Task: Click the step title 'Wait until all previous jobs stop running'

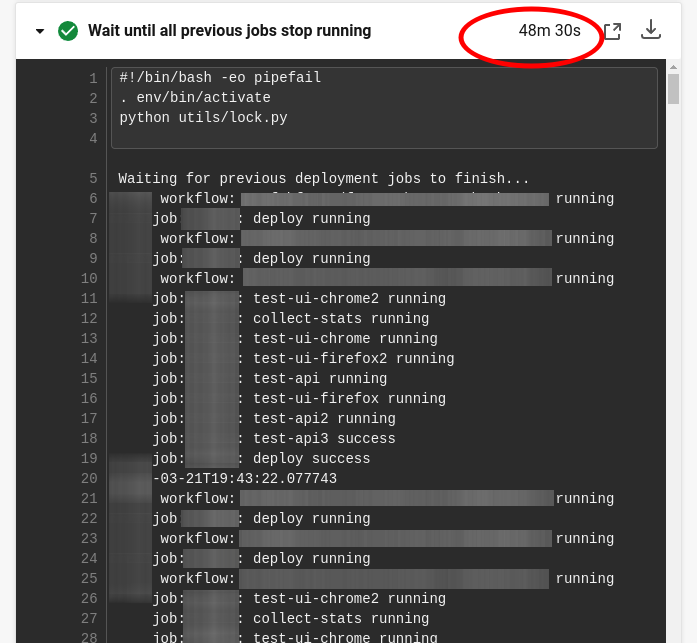Action: coord(229,31)
